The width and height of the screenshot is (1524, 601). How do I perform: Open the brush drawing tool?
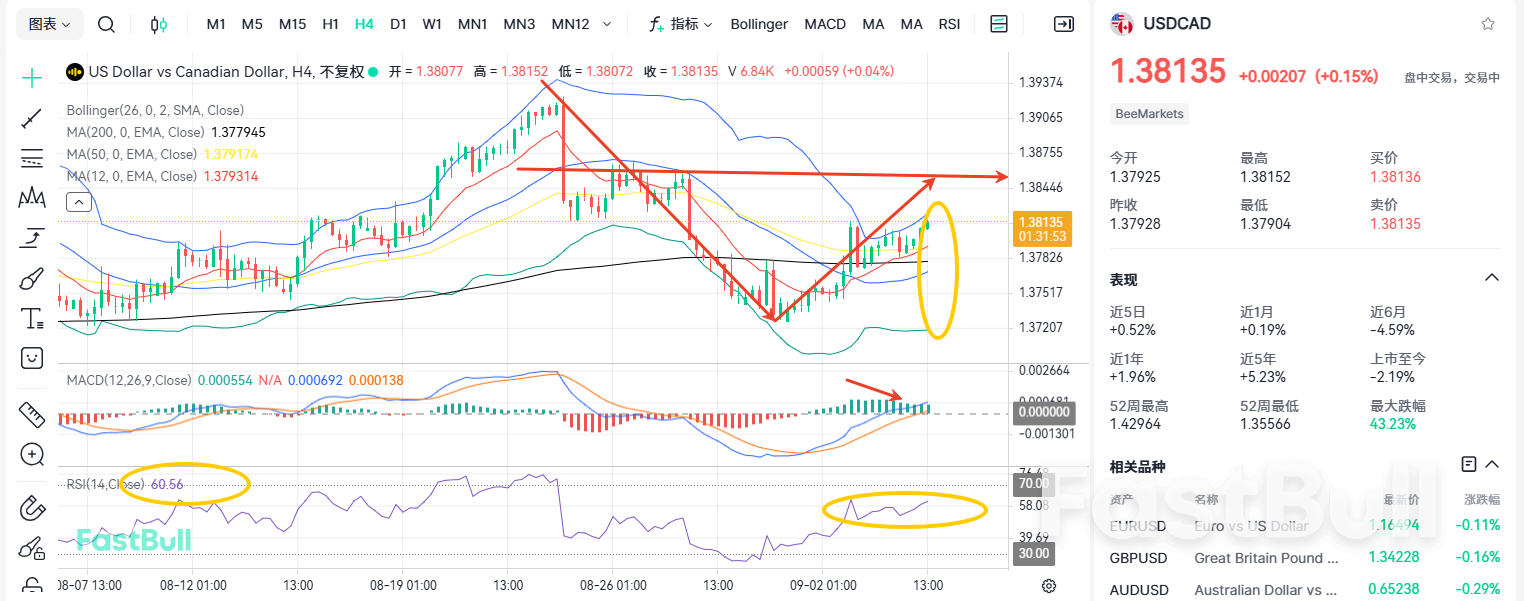pos(31,278)
